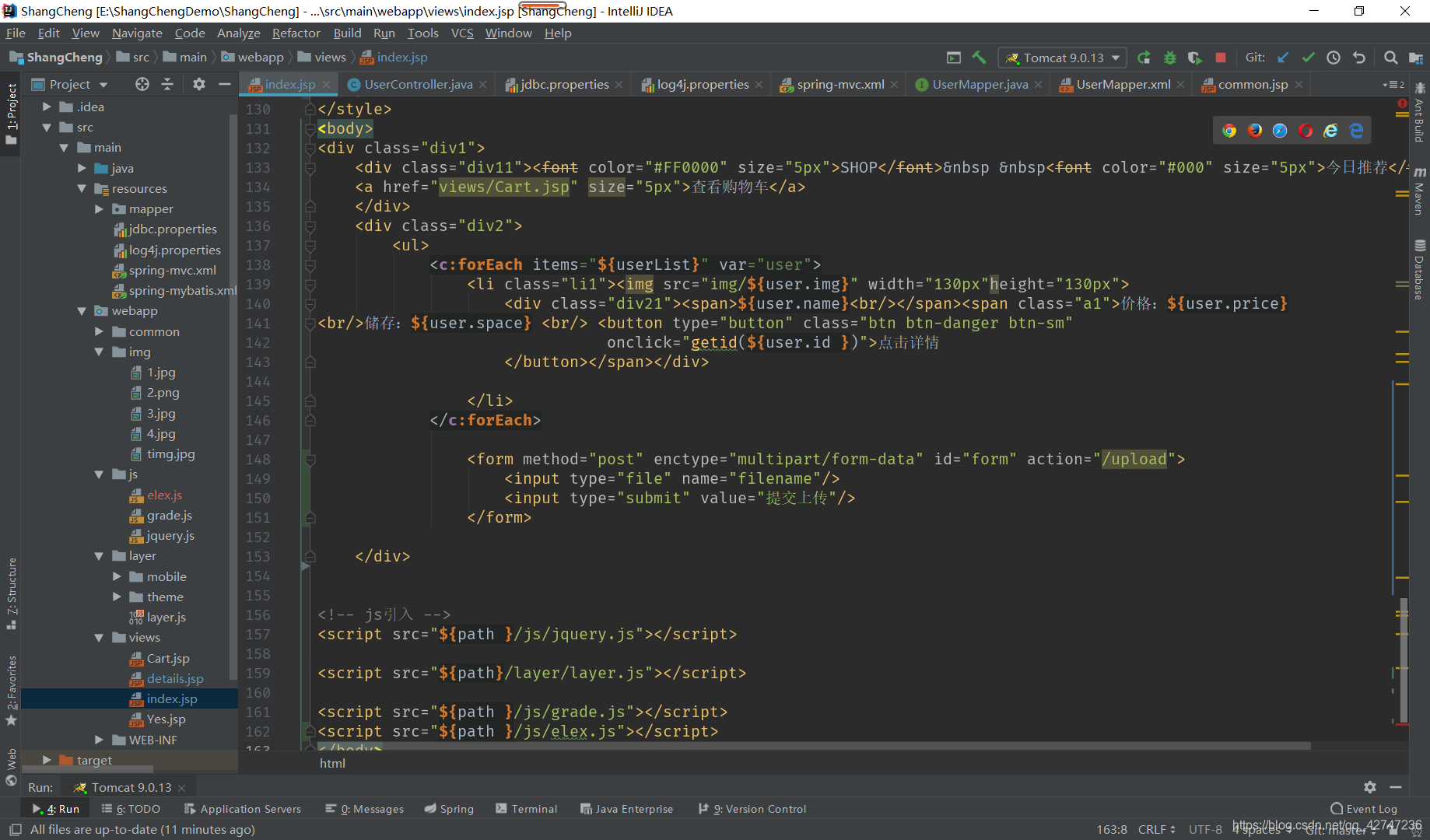
Task: Open the 9: Version Control tool window
Action: tap(752, 809)
